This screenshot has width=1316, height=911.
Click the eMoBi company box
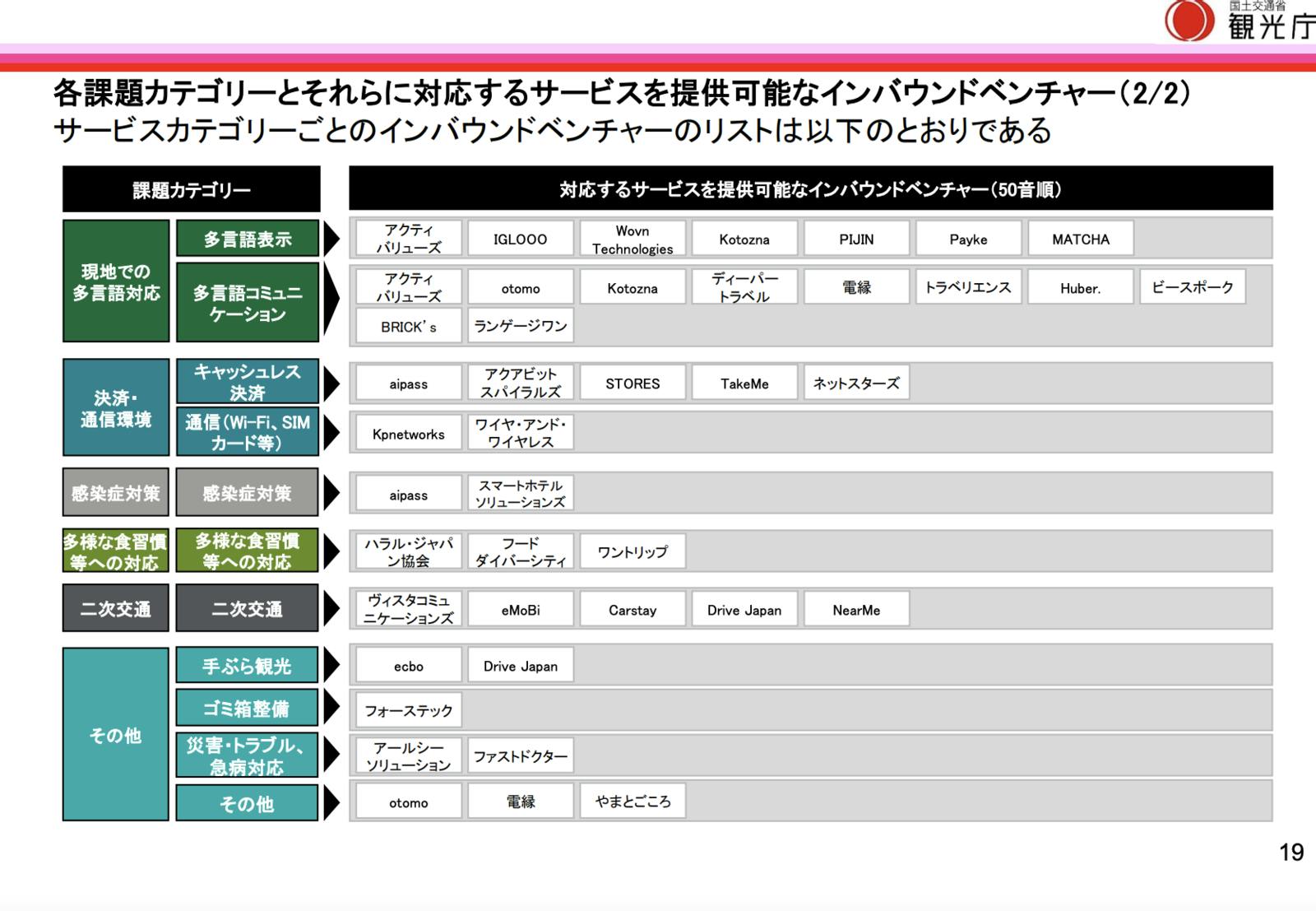tap(521, 609)
